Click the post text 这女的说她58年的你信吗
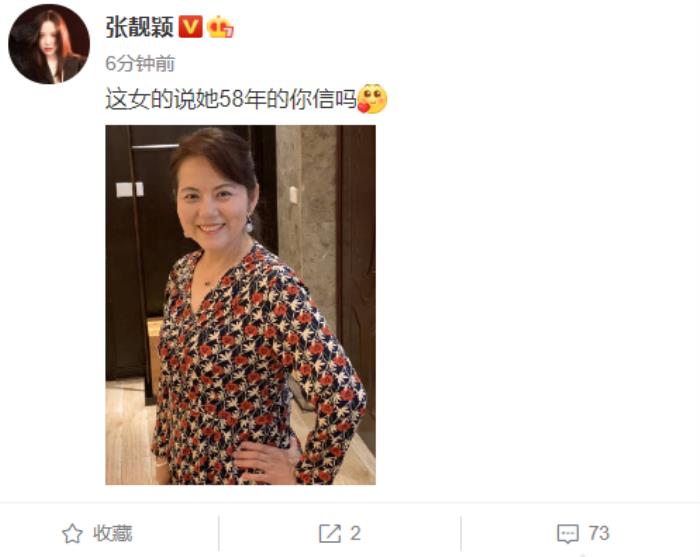Image resolution: width=700 pixels, height=557 pixels. [231, 99]
